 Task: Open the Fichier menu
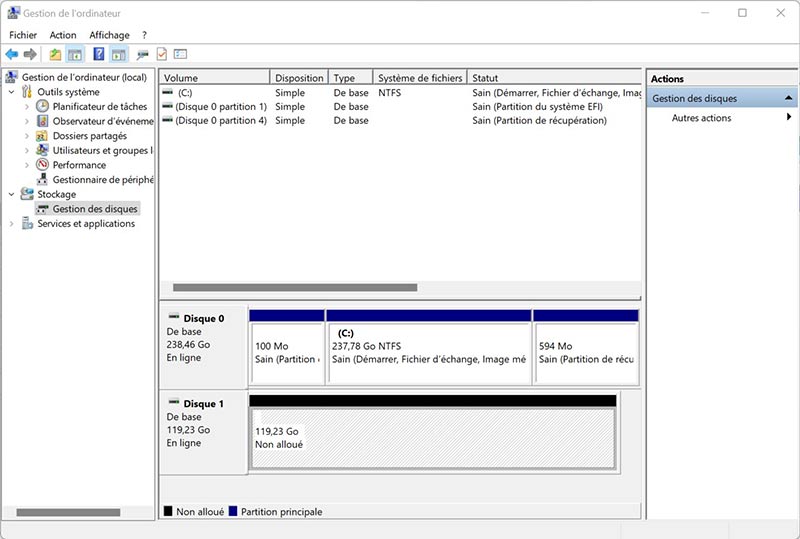[x=23, y=35]
